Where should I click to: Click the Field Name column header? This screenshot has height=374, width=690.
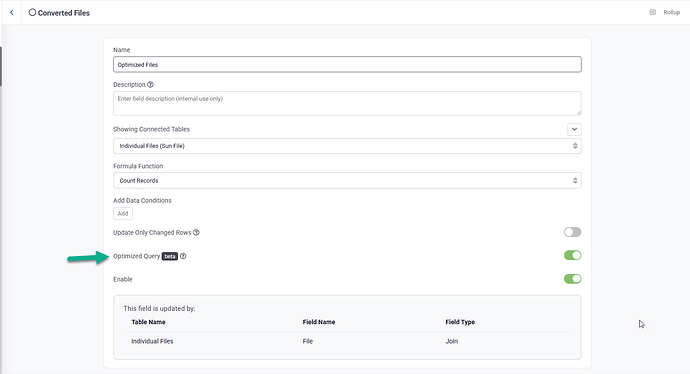pos(319,322)
